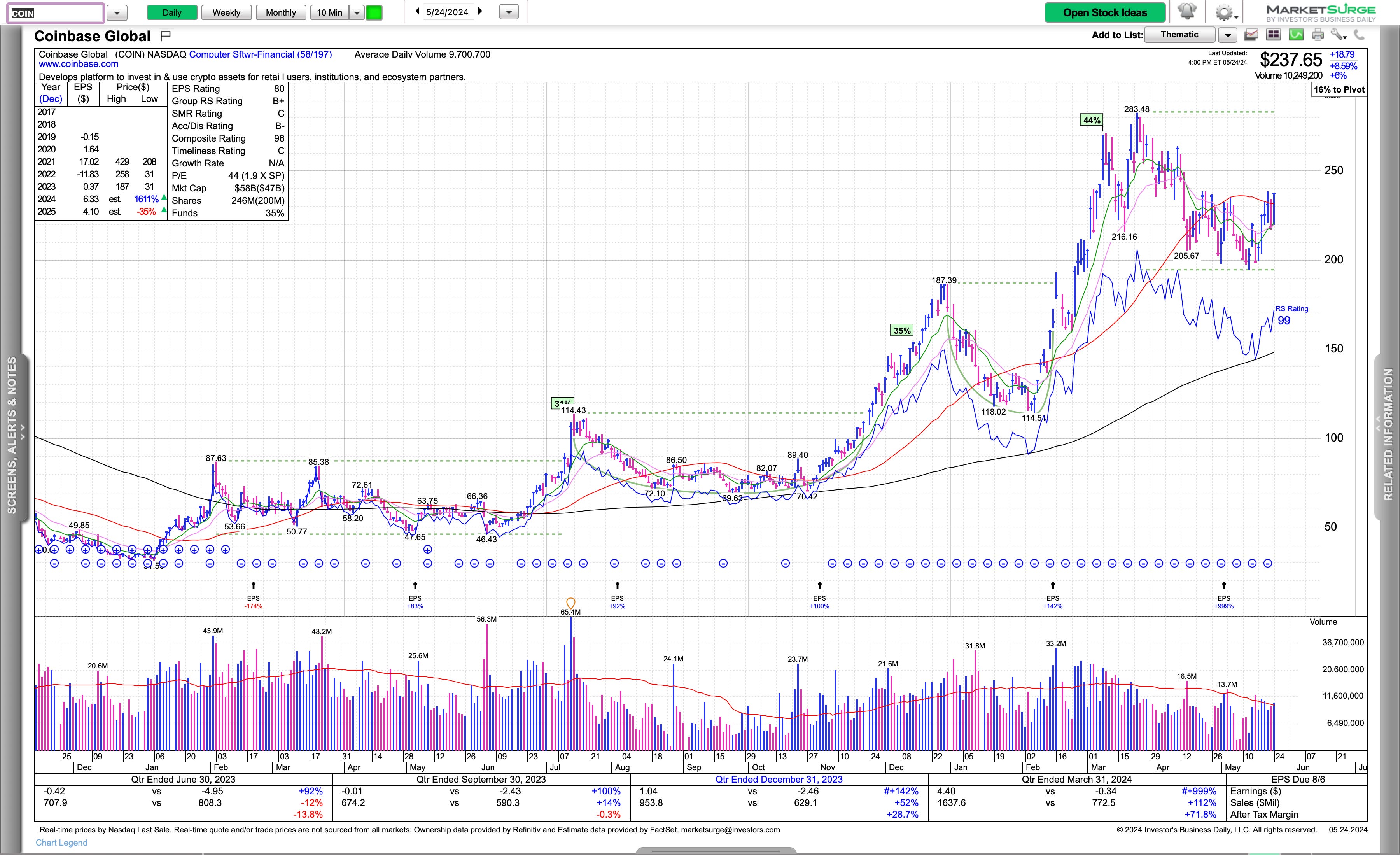Expand the symbol history dropdown arrow
Image resolution: width=1400 pixels, height=855 pixels.
(117, 12)
